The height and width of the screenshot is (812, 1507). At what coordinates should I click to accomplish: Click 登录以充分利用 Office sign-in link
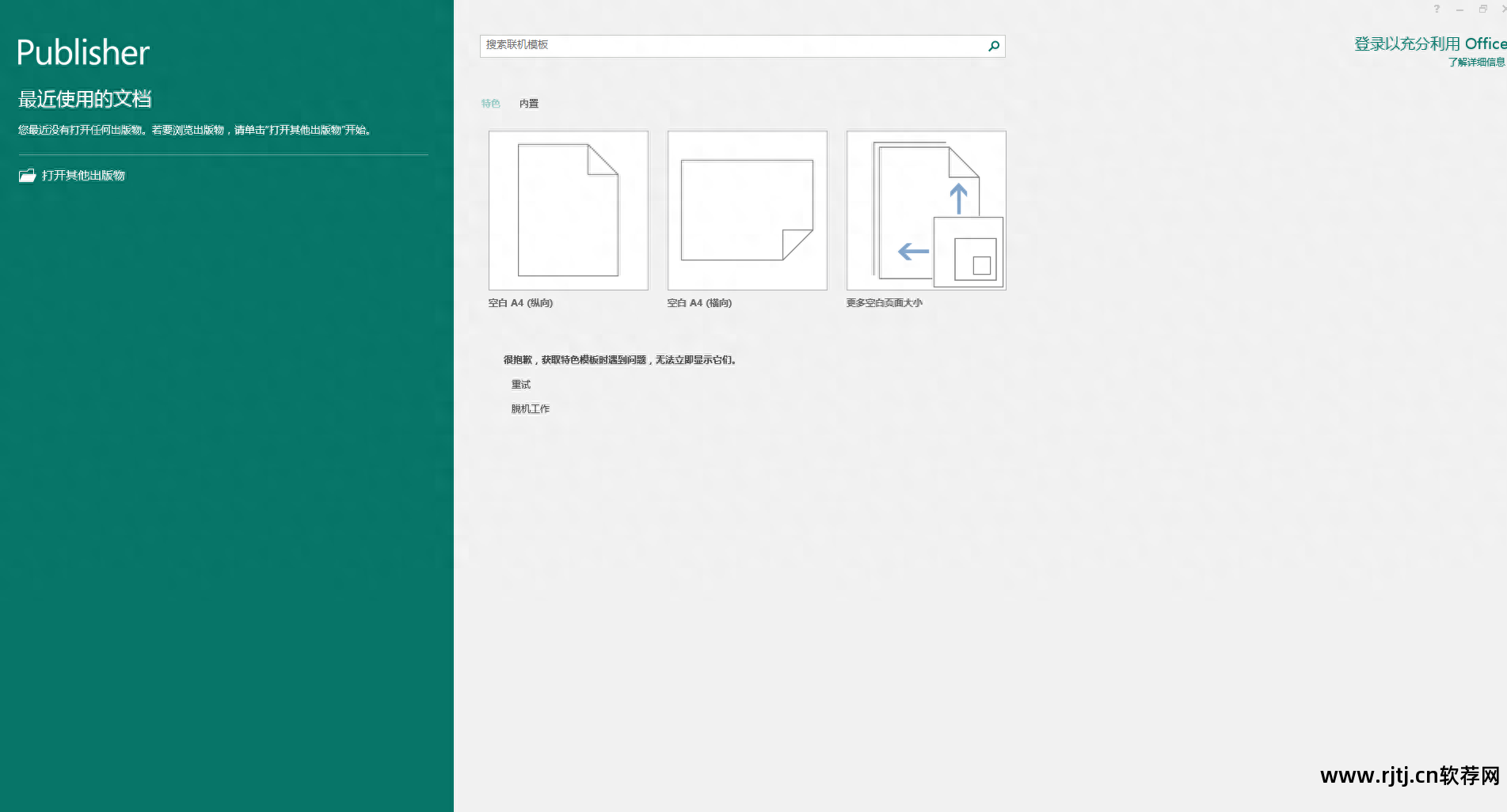1429,44
